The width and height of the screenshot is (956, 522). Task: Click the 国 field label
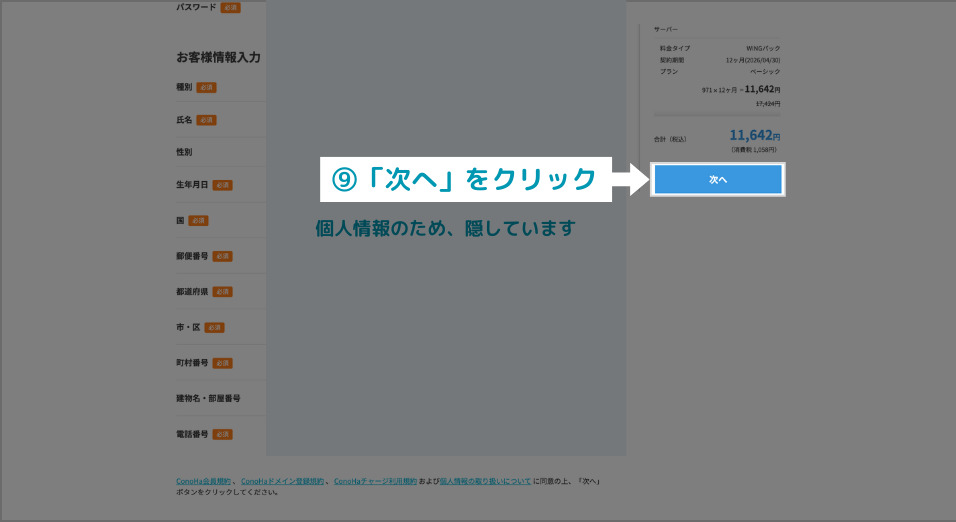click(180, 221)
